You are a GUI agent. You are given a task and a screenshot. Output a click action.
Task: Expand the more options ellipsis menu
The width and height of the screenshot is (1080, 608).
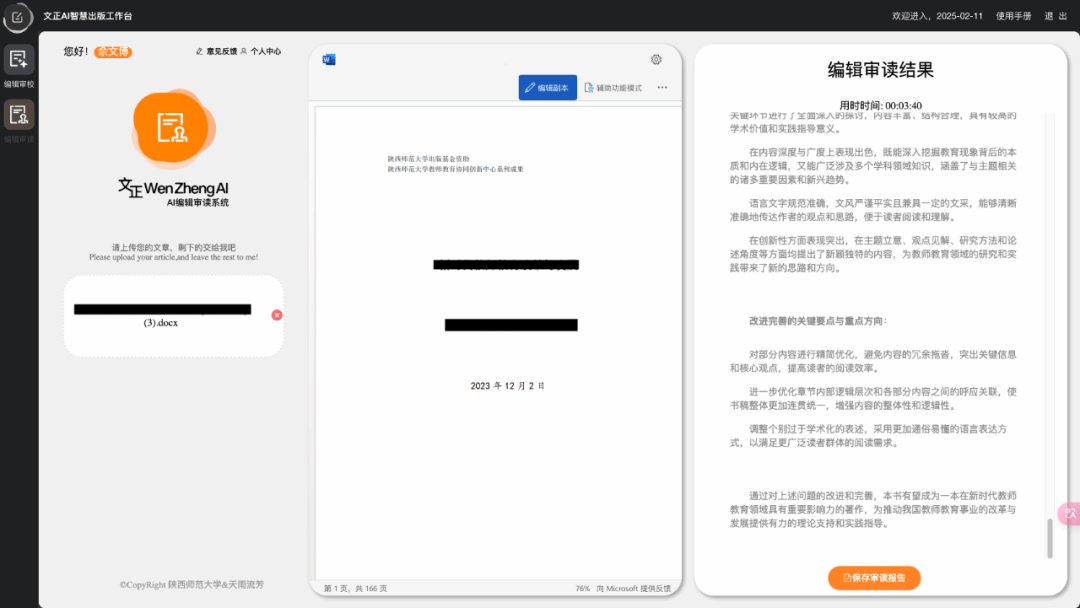[662, 88]
